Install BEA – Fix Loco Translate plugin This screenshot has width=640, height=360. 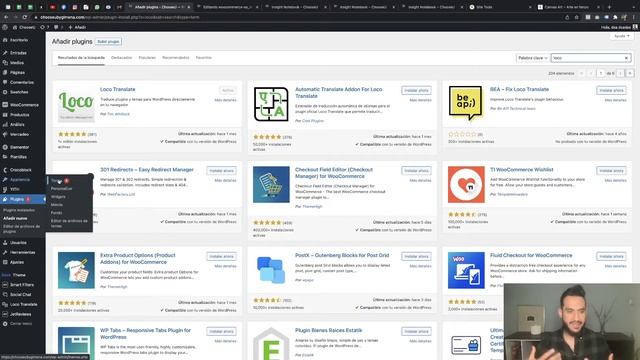coord(611,90)
